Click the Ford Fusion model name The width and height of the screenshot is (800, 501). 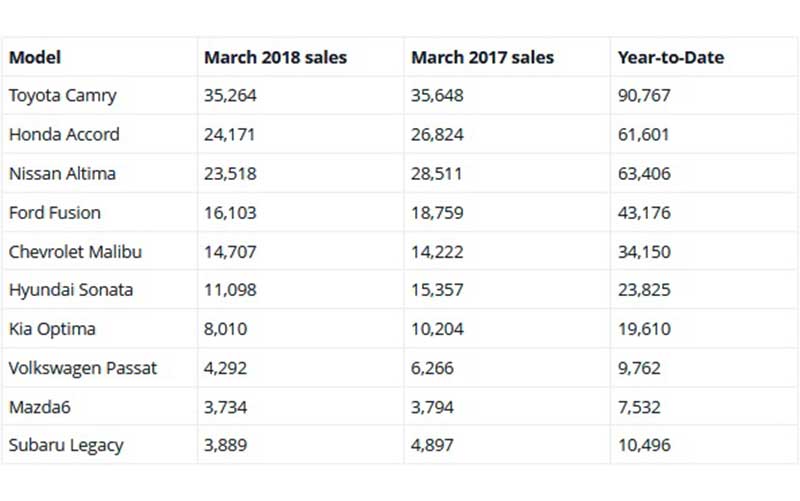click(55, 213)
